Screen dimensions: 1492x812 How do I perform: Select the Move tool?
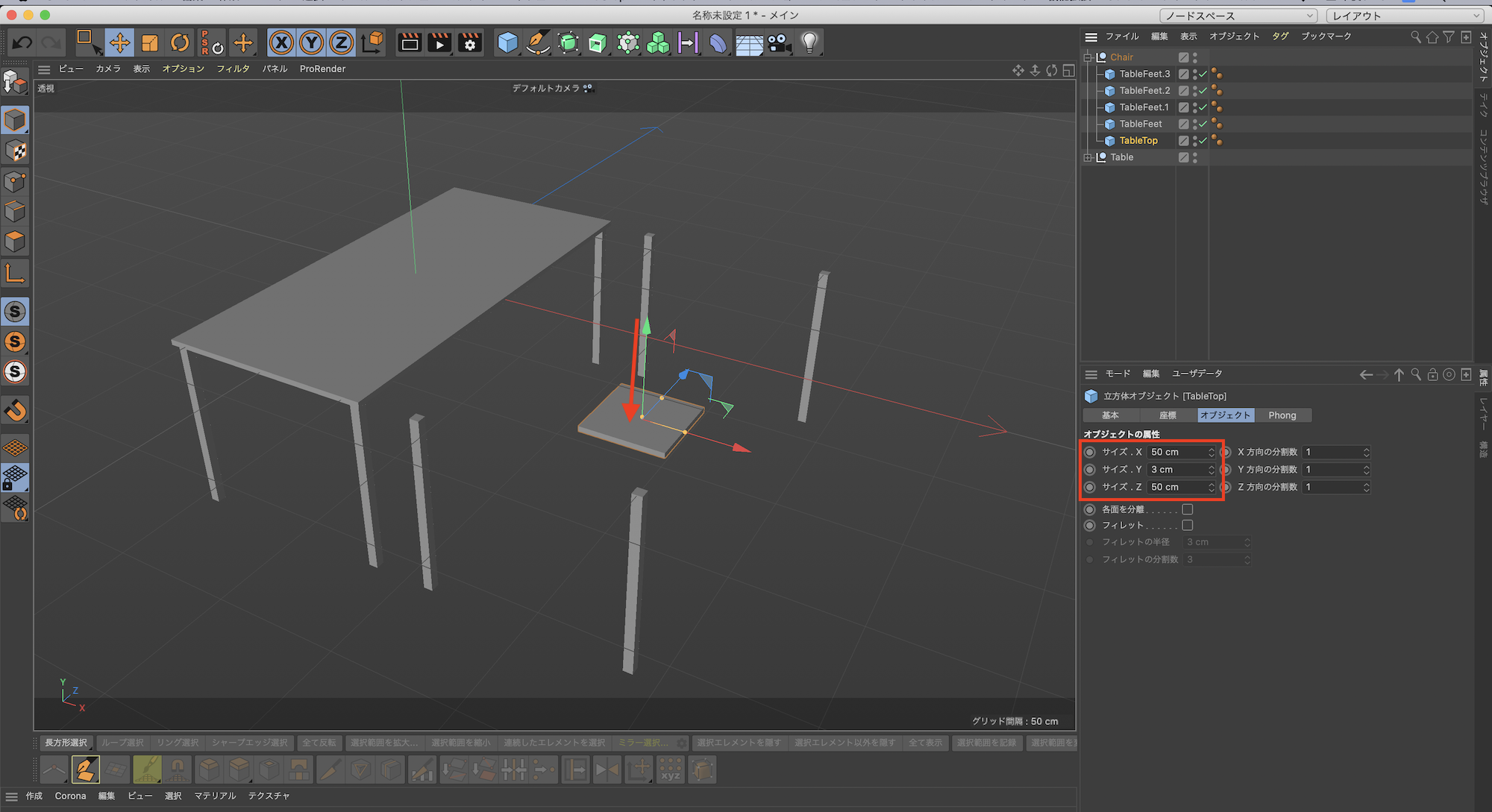119,43
